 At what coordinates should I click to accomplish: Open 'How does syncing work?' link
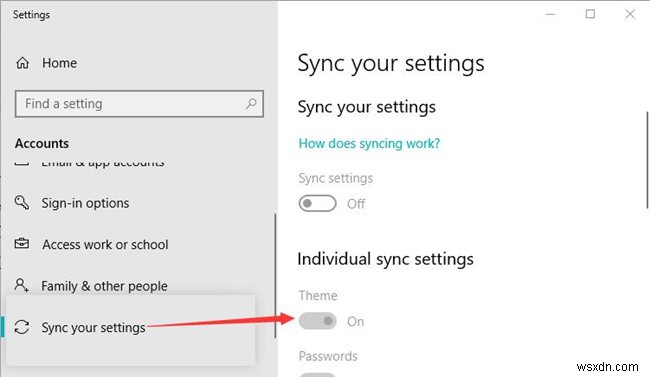click(x=369, y=144)
